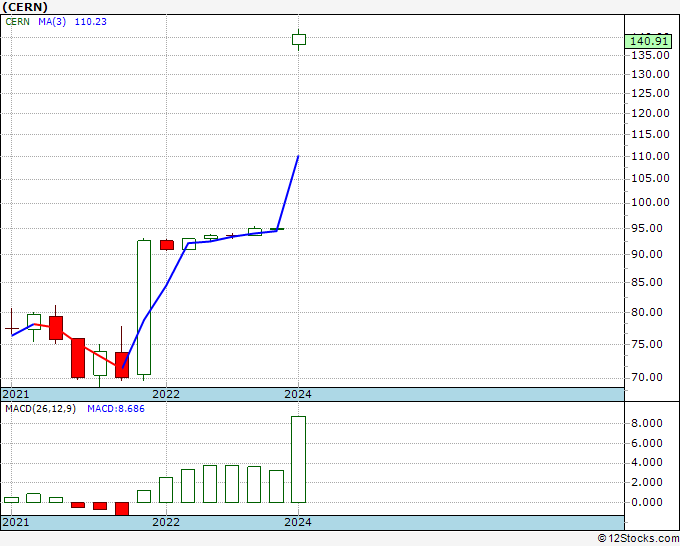Click the 8.000 MACD axis label
This screenshot has height=546, width=680.
click(647, 423)
